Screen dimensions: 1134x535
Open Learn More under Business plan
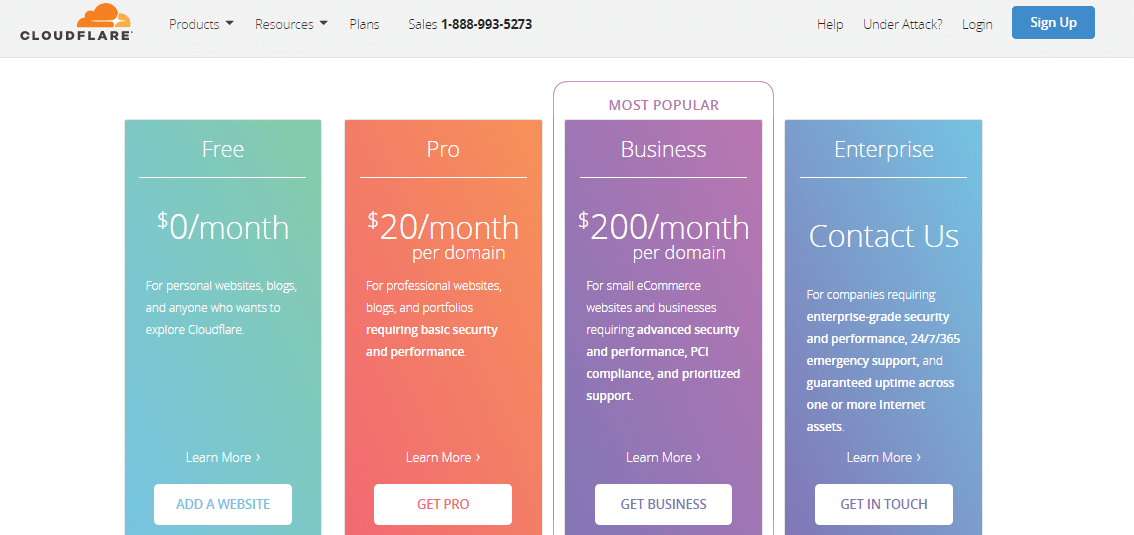pyautogui.click(x=663, y=457)
